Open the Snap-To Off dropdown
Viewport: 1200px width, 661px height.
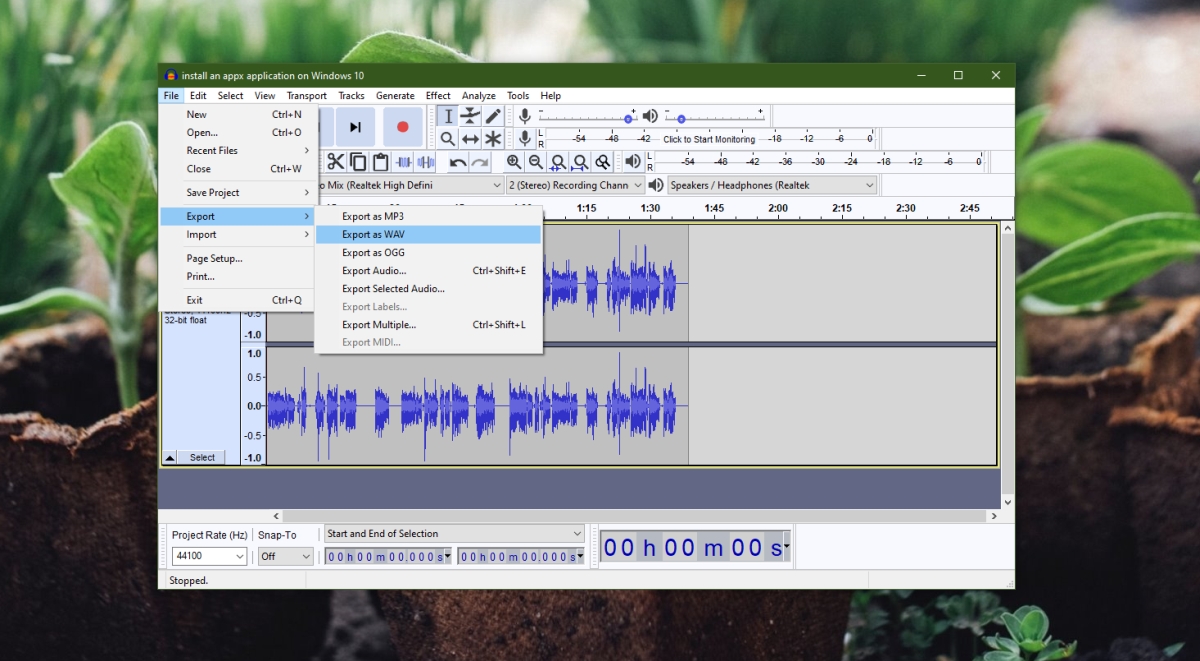click(x=285, y=556)
